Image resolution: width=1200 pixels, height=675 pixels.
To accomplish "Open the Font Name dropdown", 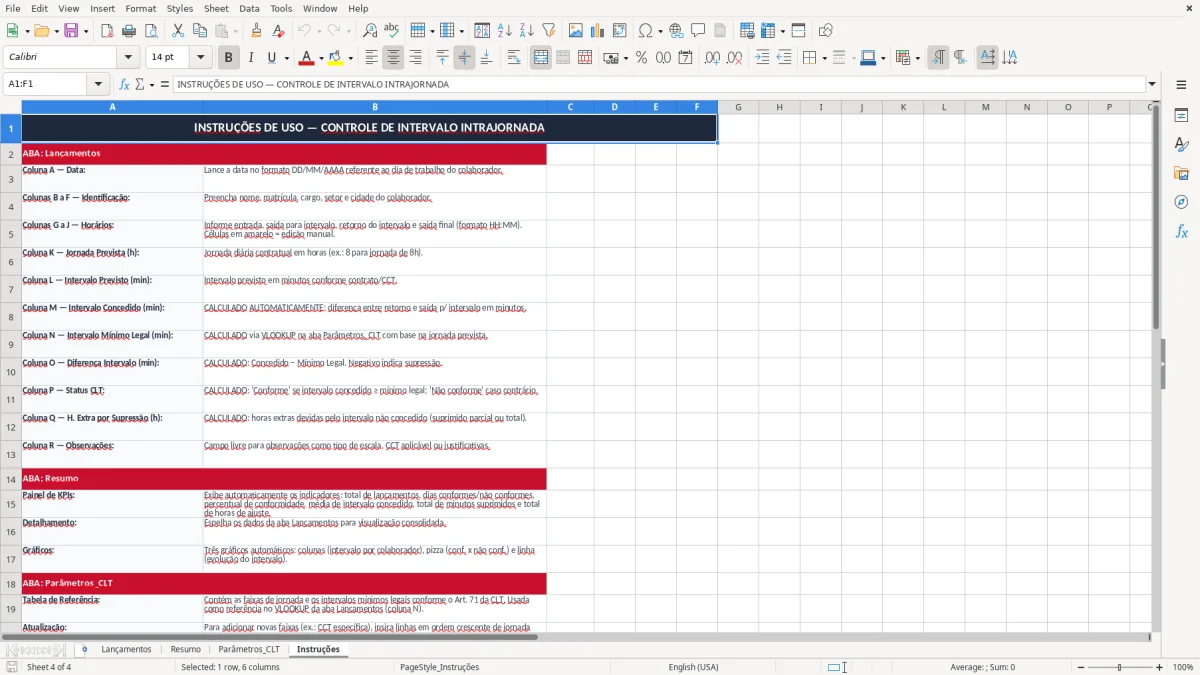I will click(128, 58).
